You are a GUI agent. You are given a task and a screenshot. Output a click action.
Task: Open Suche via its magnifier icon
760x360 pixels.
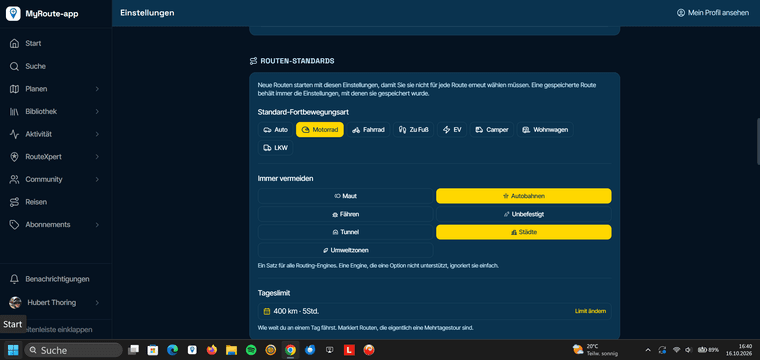15,66
